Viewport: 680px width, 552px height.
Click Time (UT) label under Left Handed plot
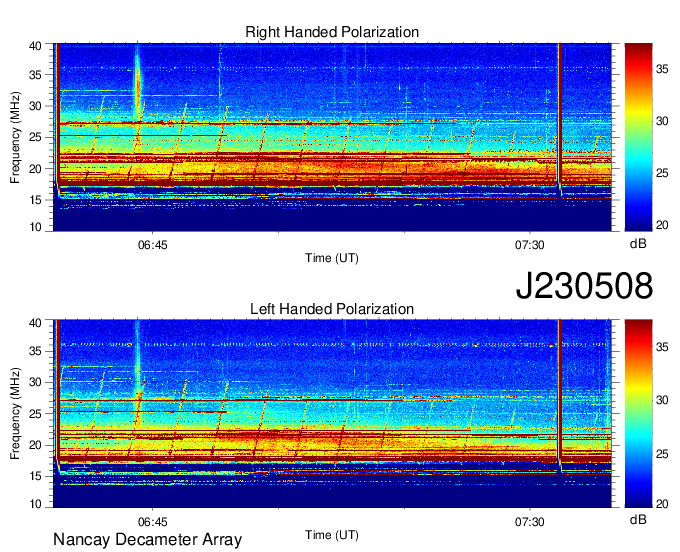click(332, 535)
